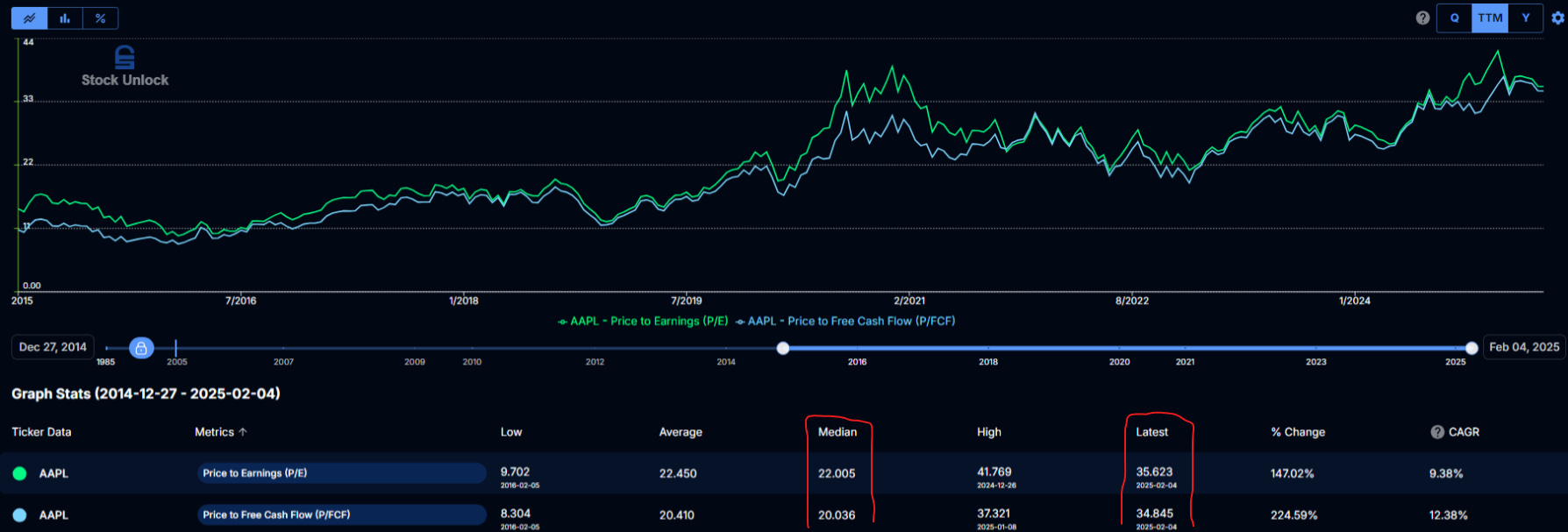Viewport: 1568px width, 532px height.
Task: Open chart settings gear icon
Action: click(x=1557, y=18)
